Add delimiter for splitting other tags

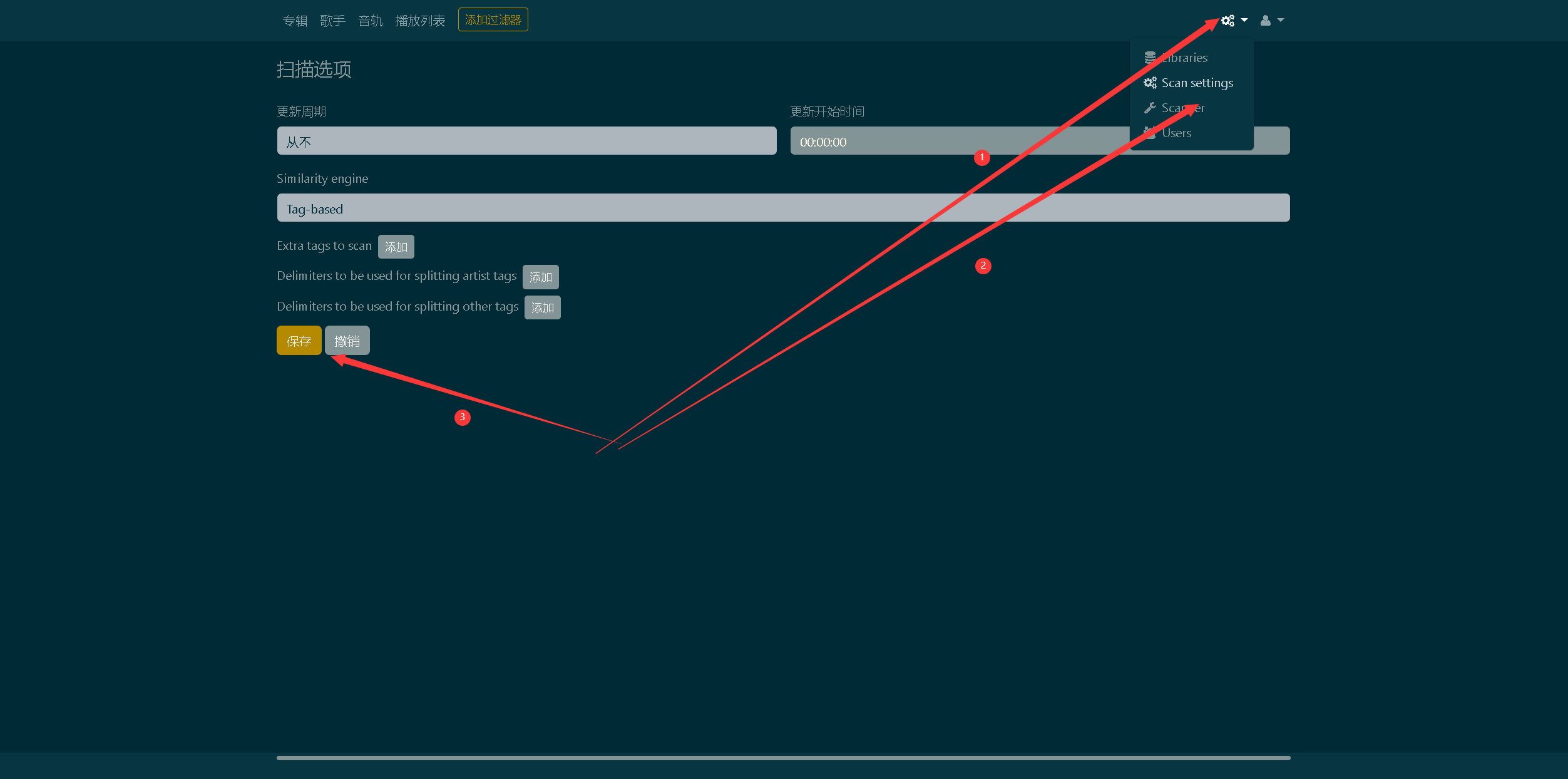pos(542,307)
